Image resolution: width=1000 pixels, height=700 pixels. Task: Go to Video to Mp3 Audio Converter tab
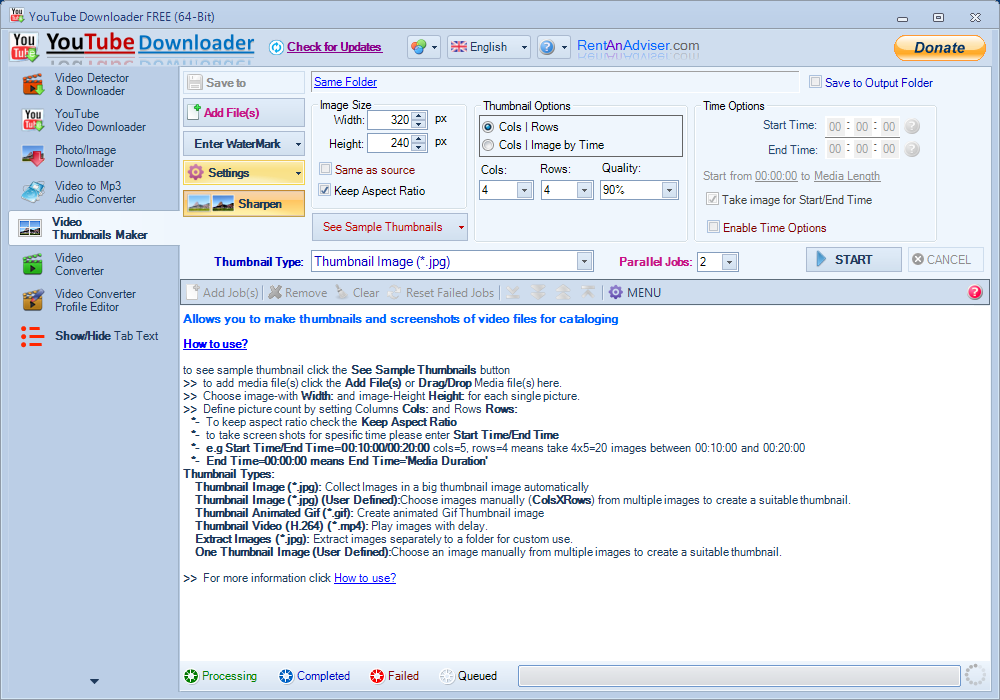click(x=94, y=192)
